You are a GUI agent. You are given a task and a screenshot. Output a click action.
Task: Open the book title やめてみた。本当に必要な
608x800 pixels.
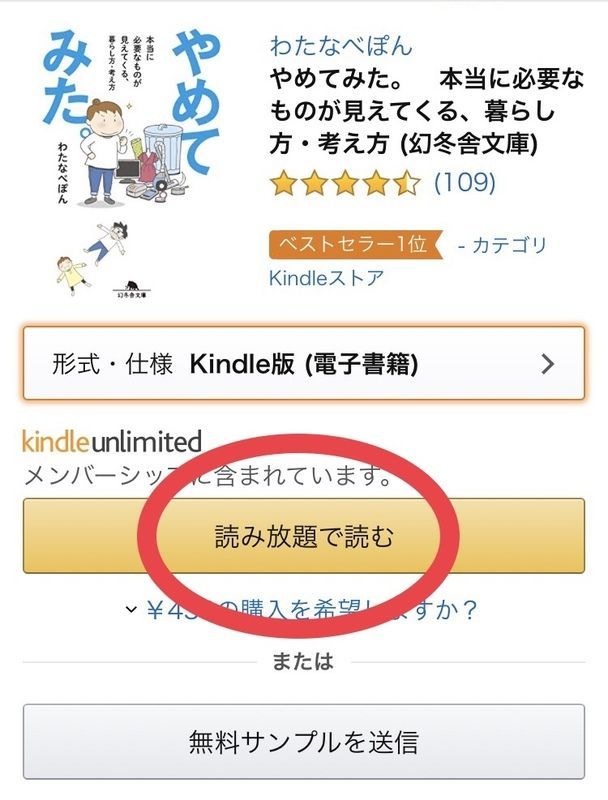point(426,111)
